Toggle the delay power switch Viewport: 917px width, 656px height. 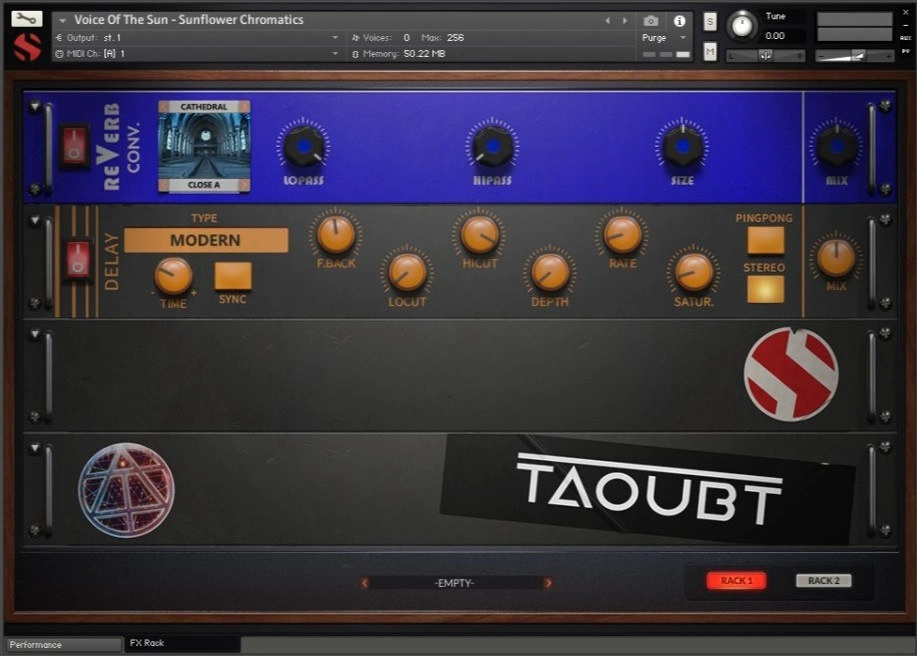pyautogui.click(x=78, y=260)
